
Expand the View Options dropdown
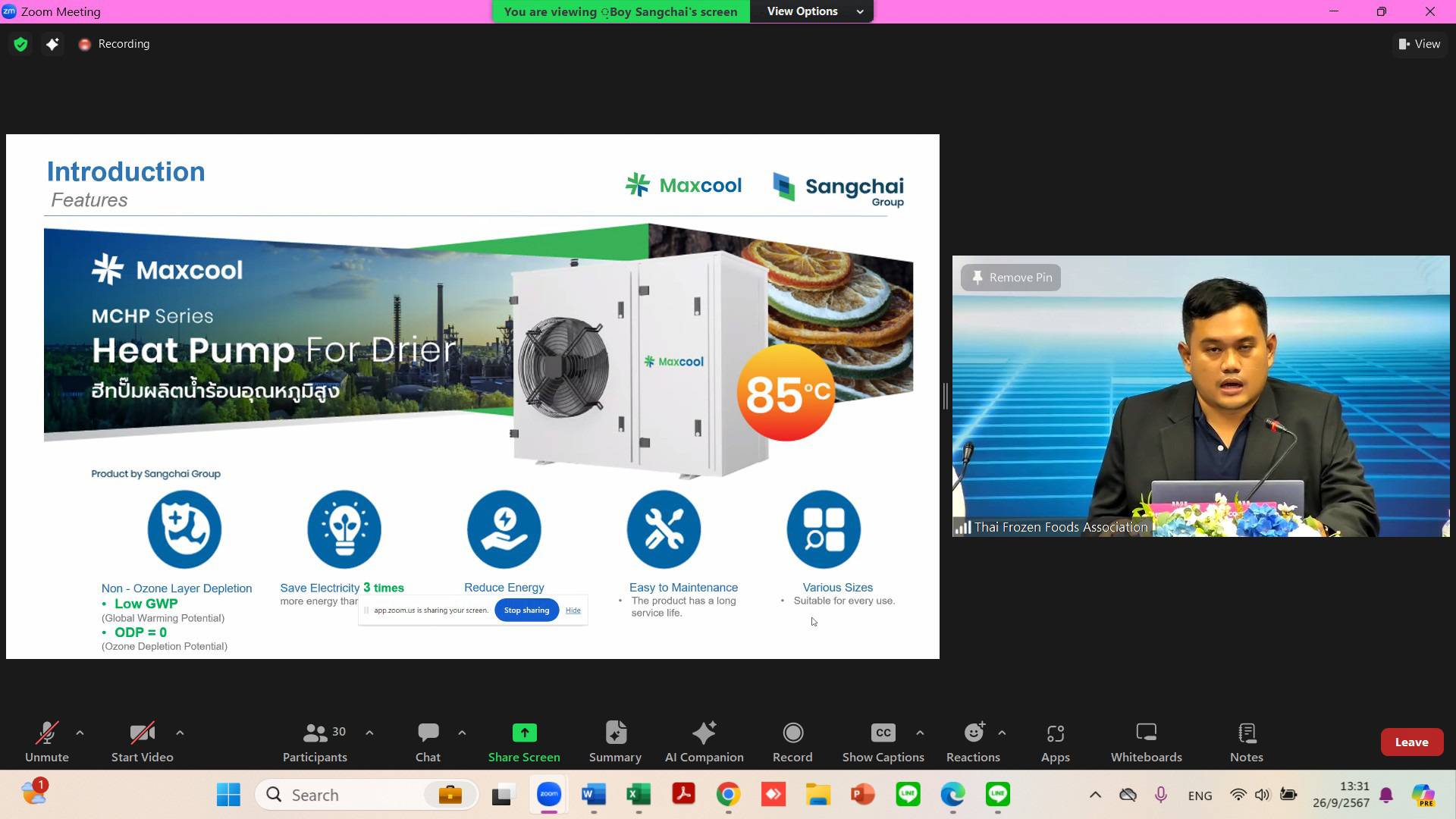tap(811, 11)
